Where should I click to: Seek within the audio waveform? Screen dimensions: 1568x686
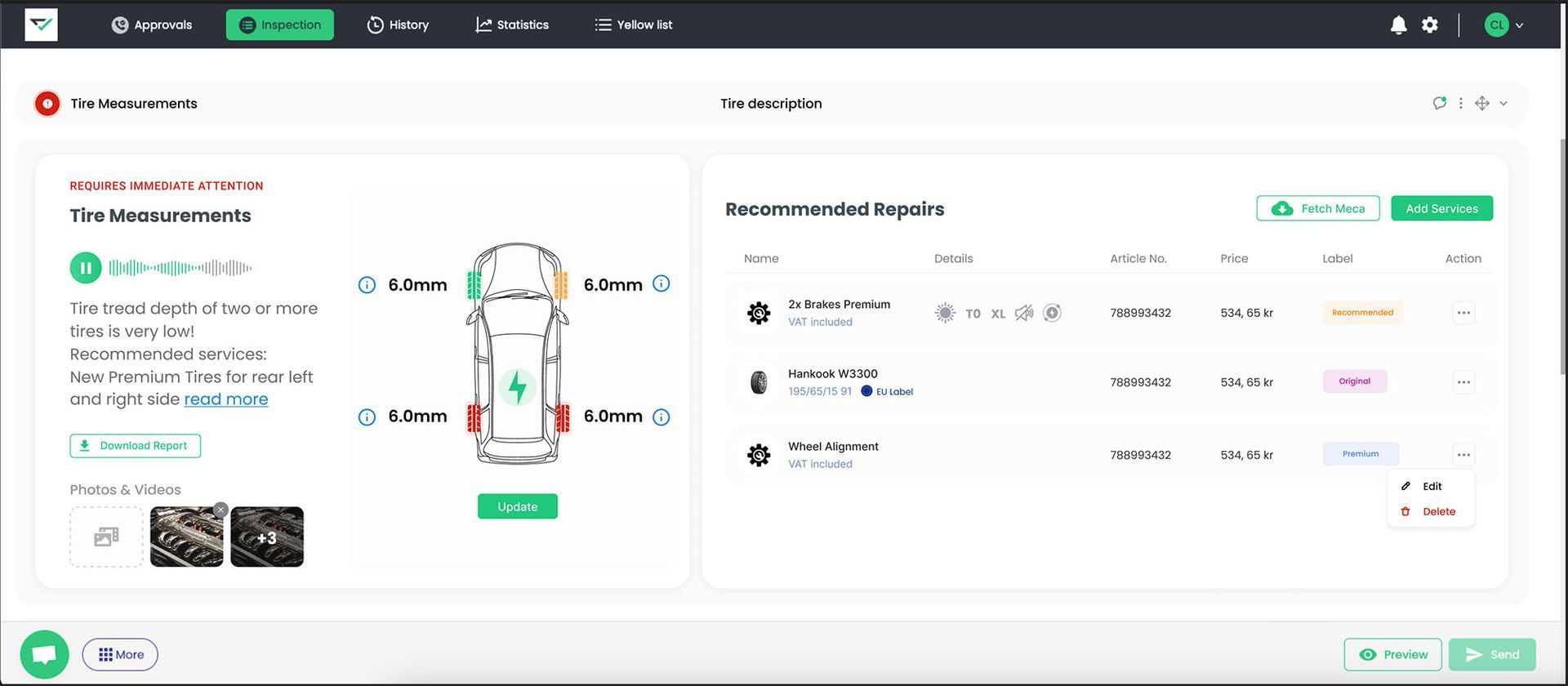pos(180,268)
